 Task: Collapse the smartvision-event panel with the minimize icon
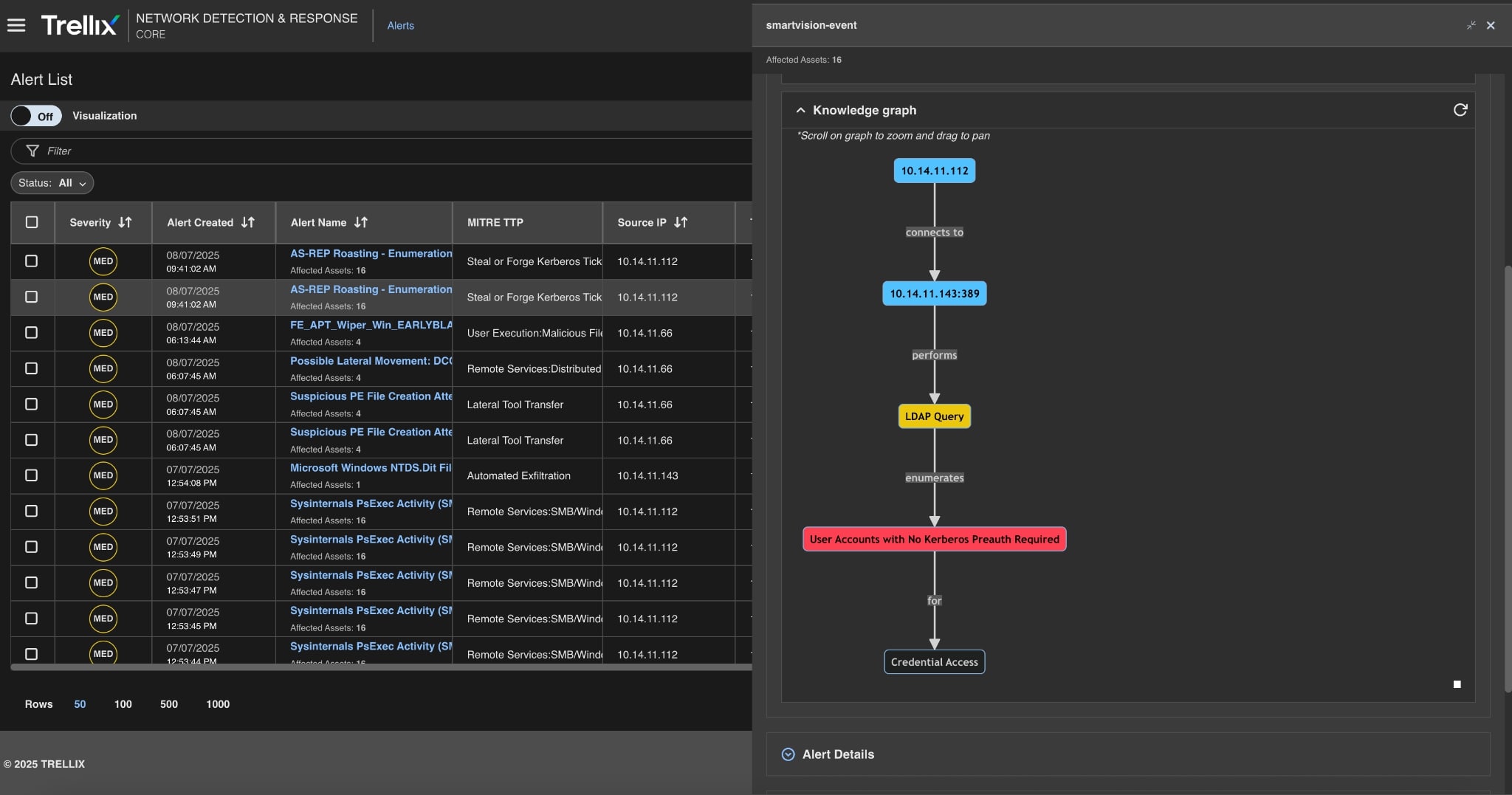(1471, 25)
